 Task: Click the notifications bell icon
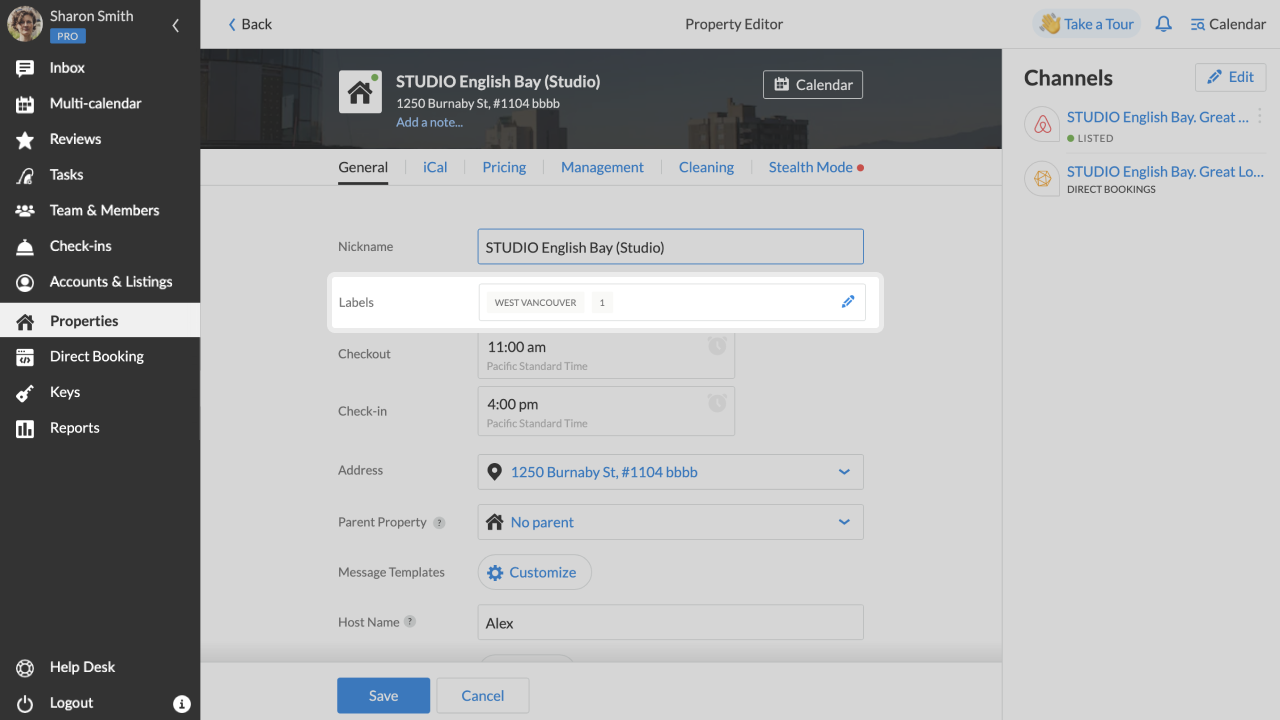tap(1163, 24)
